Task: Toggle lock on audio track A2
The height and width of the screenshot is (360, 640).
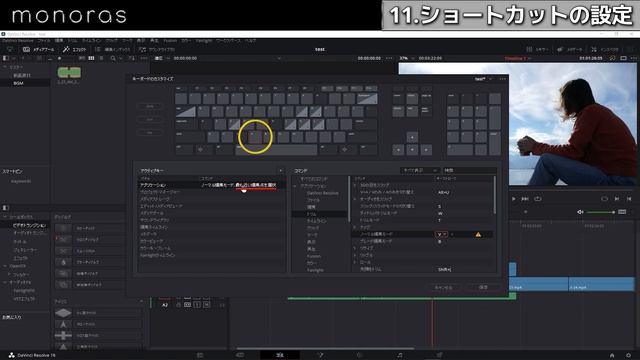Action: (178, 304)
